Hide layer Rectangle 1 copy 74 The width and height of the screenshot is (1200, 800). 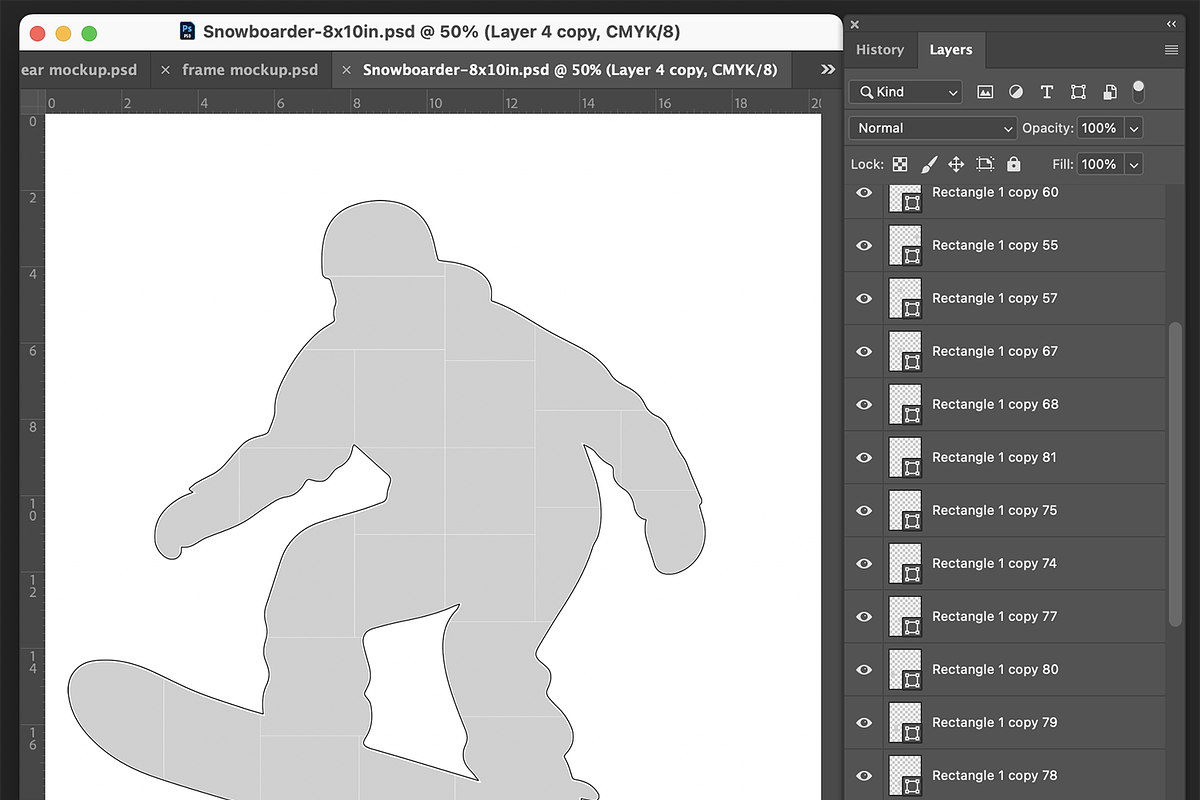click(x=865, y=563)
